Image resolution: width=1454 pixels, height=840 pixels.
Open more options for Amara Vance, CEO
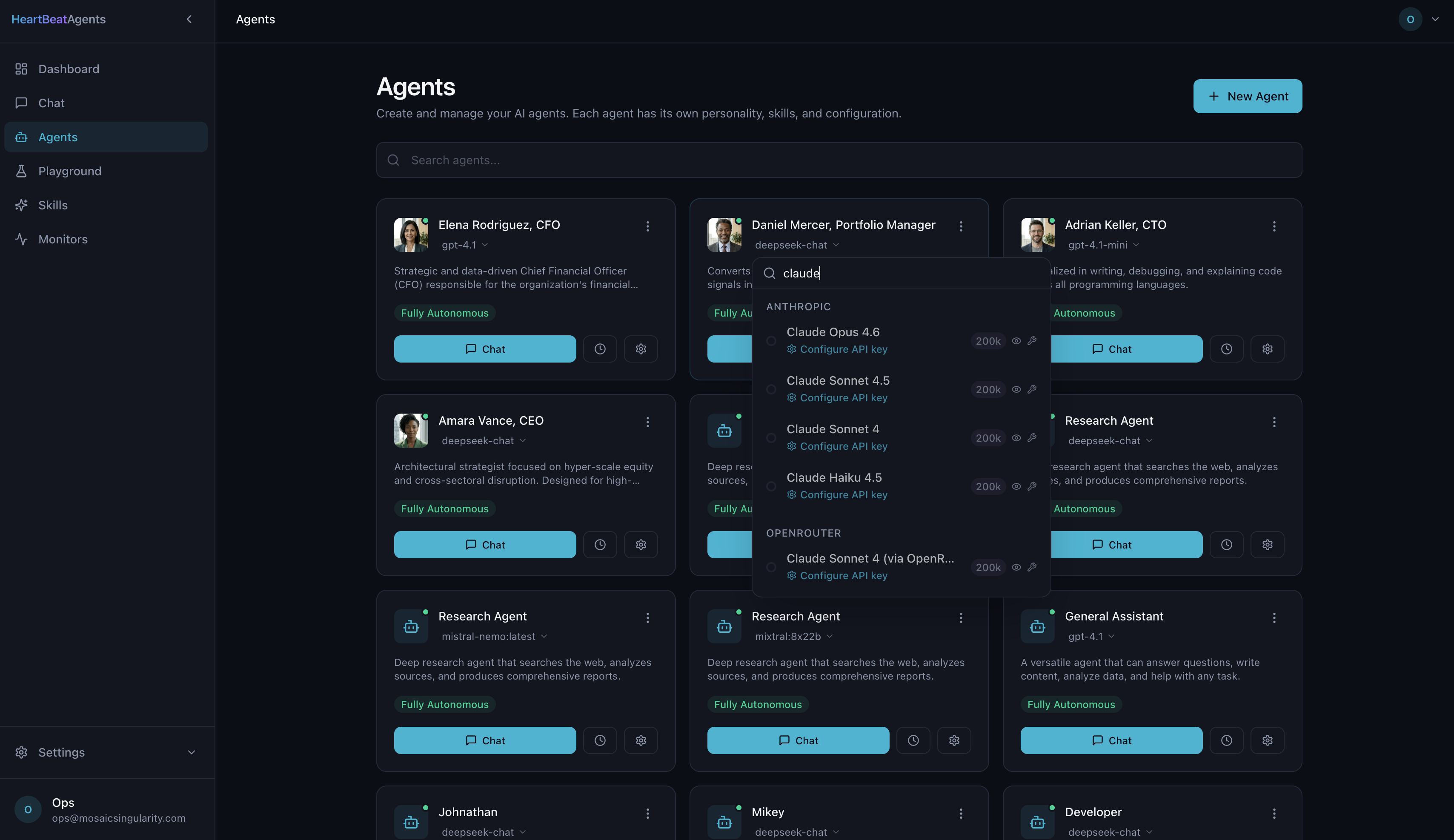647,422
